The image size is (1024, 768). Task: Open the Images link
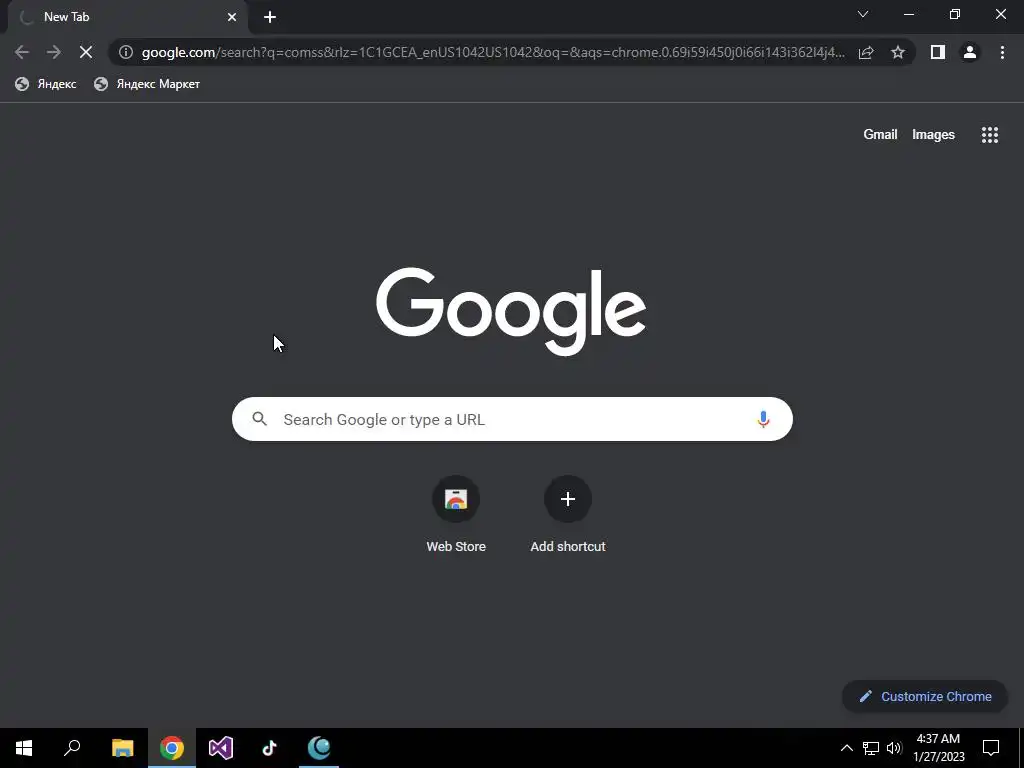pos(933,135)
